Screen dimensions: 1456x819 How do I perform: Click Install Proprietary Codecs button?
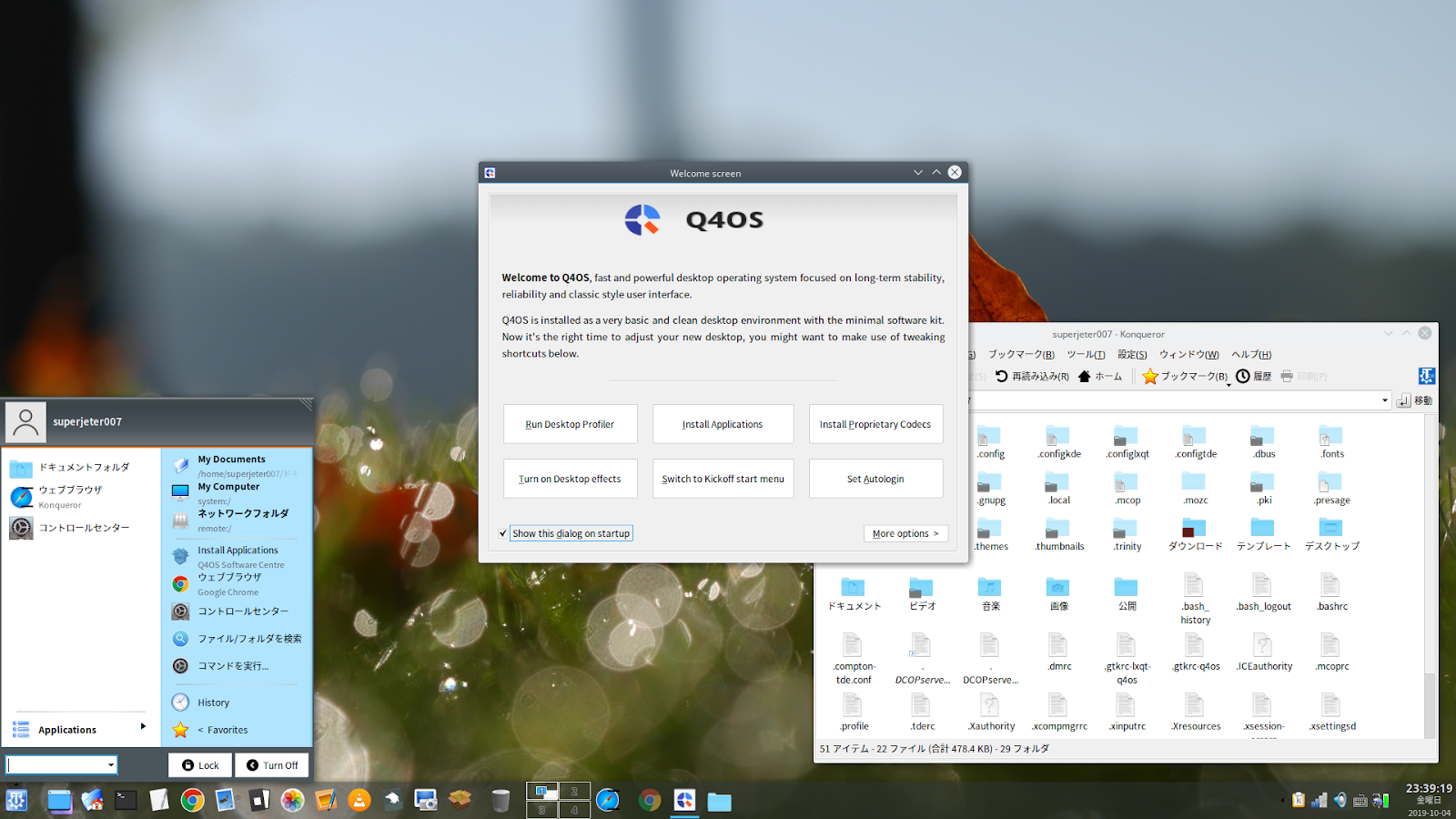(x=875, y=424)
